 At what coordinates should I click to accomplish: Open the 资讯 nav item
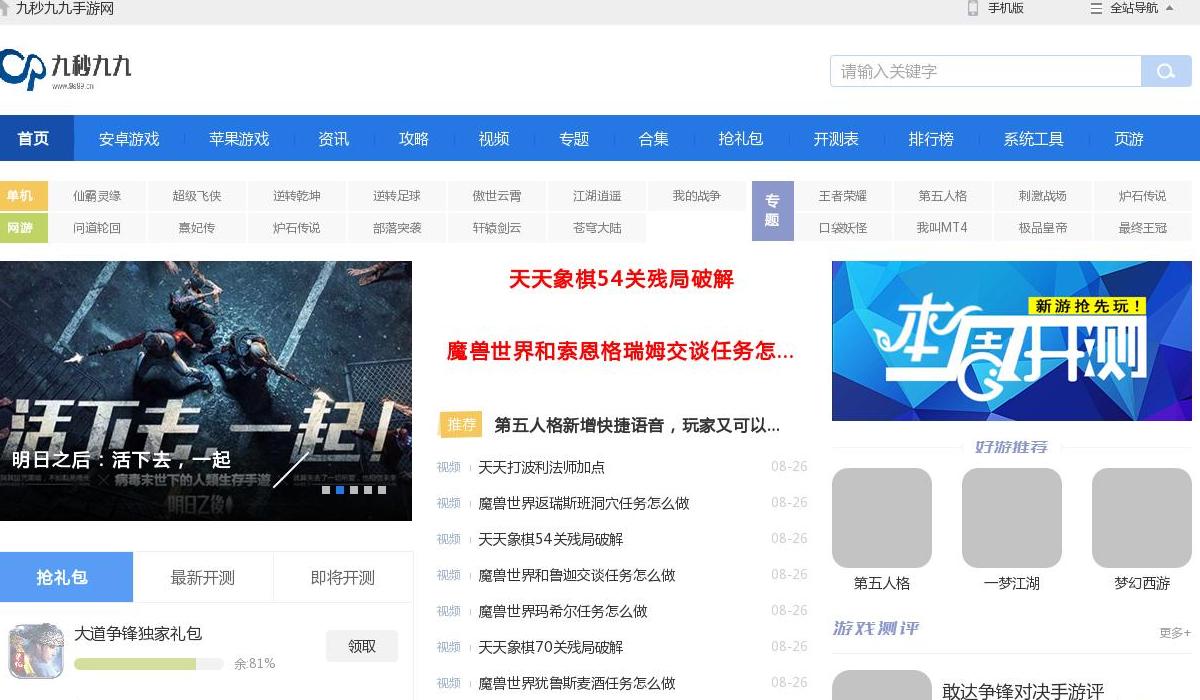(334, 139)
